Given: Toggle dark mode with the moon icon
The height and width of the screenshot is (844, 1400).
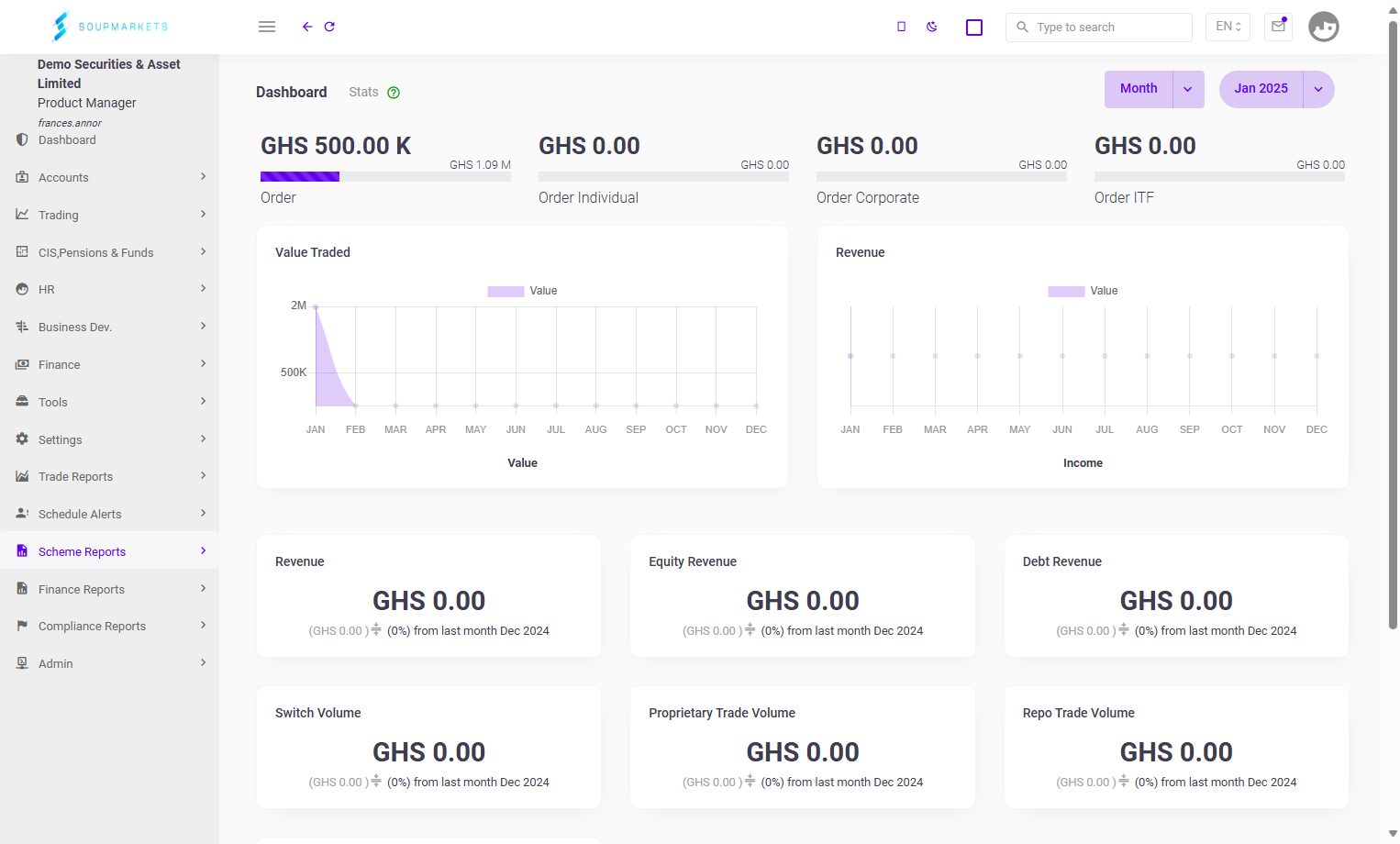Looking at the screenshot, I should tap(932, 27).
